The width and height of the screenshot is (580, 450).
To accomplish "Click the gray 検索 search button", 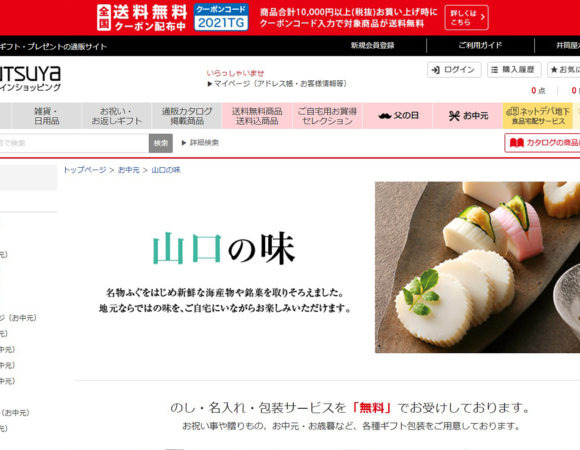I will pyautogui.click(x=161, y=143).
